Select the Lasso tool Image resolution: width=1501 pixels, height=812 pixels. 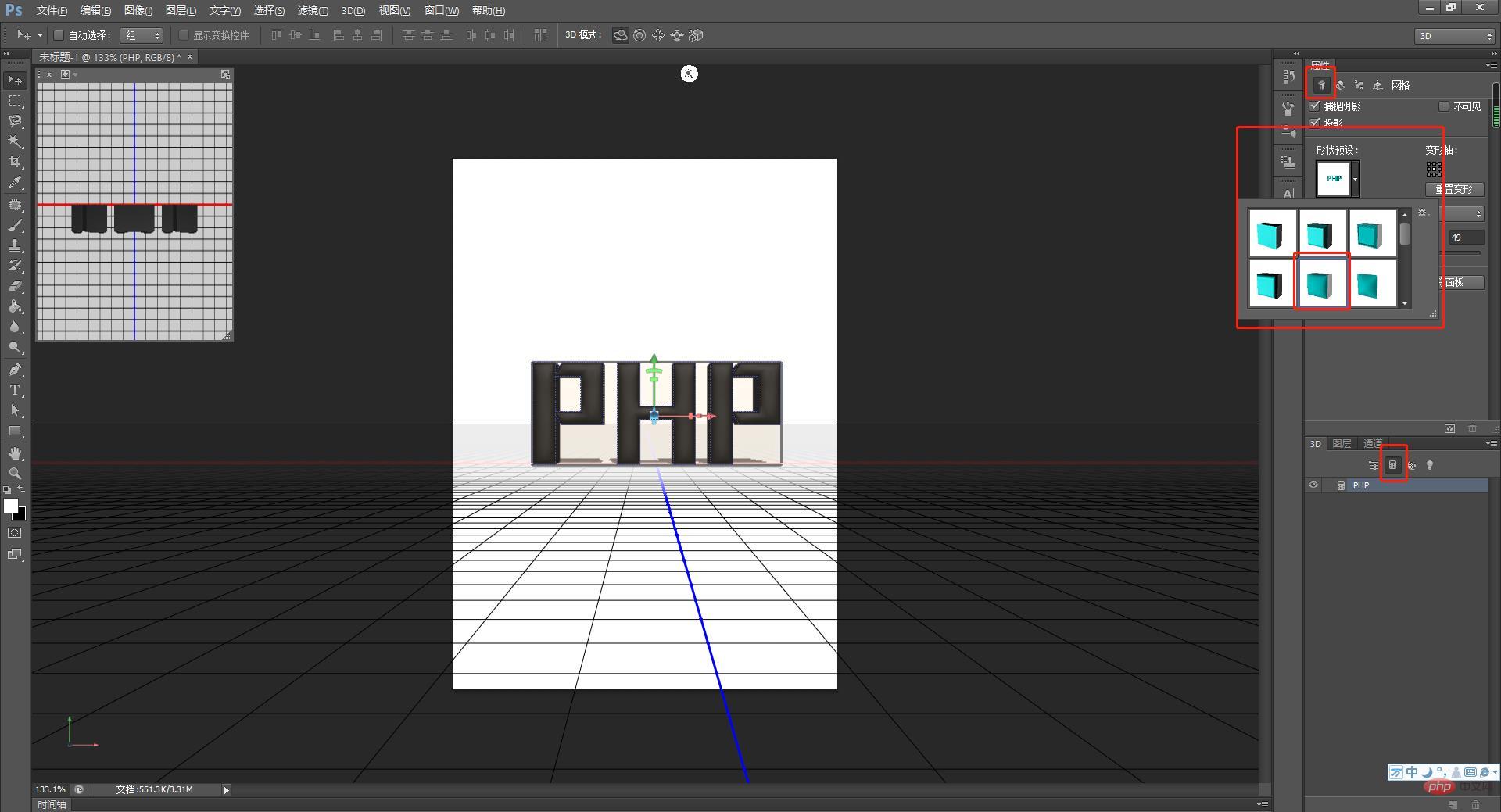(15, 121)
